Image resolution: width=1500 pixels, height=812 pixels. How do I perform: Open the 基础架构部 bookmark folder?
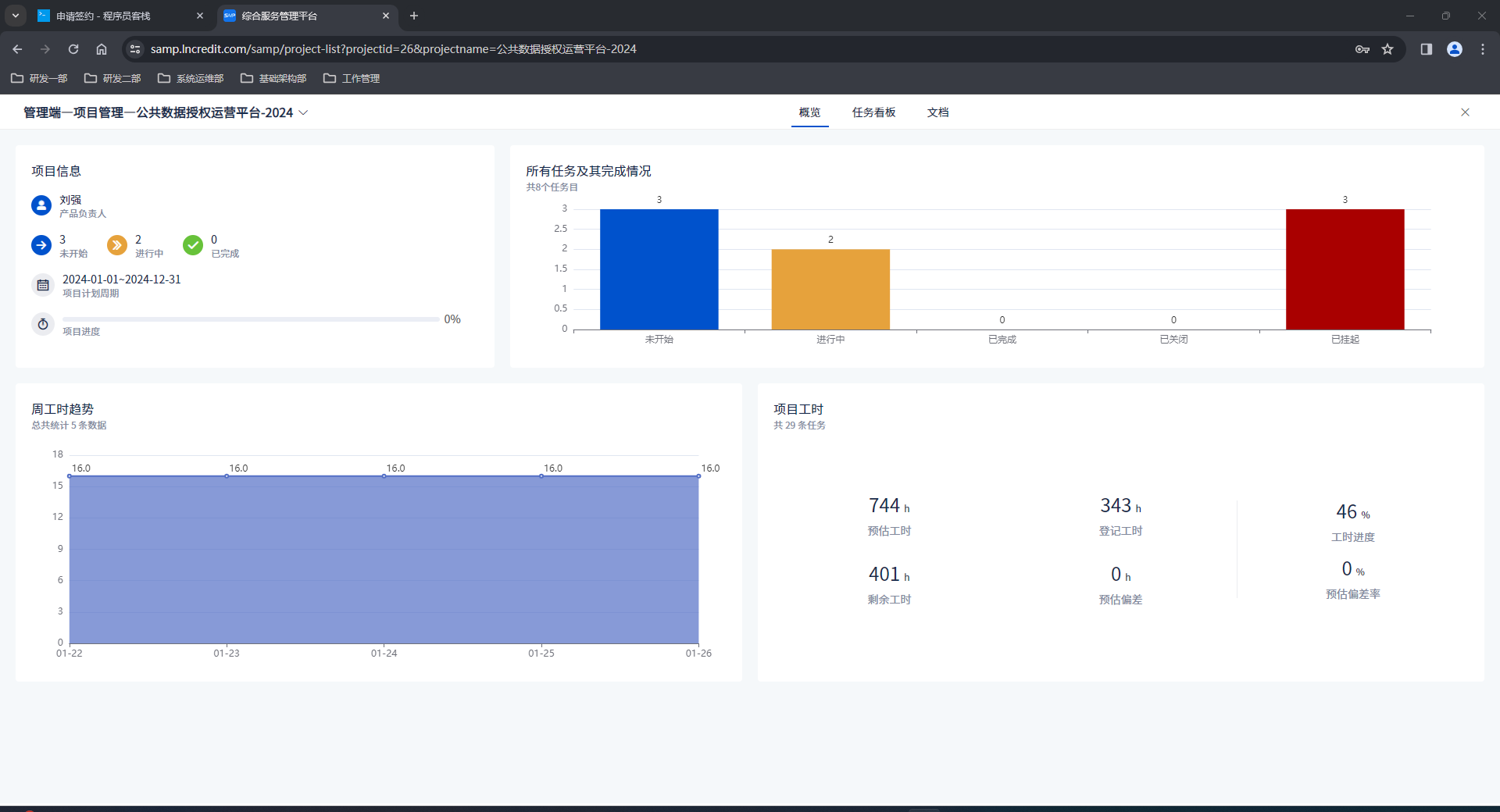(273, 78)
